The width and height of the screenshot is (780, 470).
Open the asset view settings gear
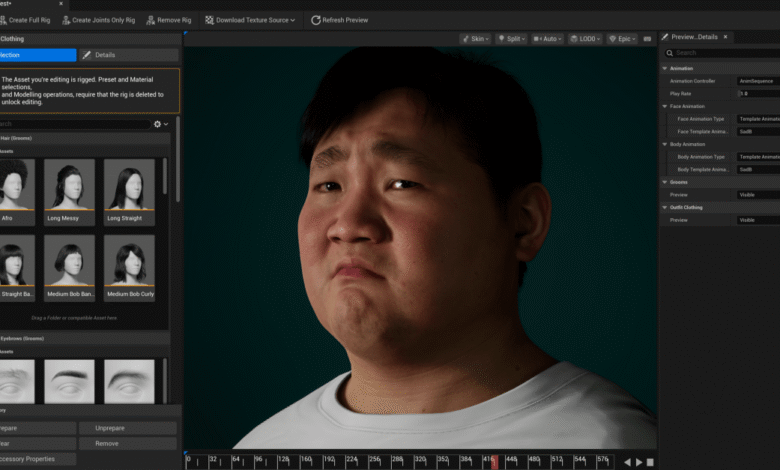pyautogui.click(x=158, y=124)
